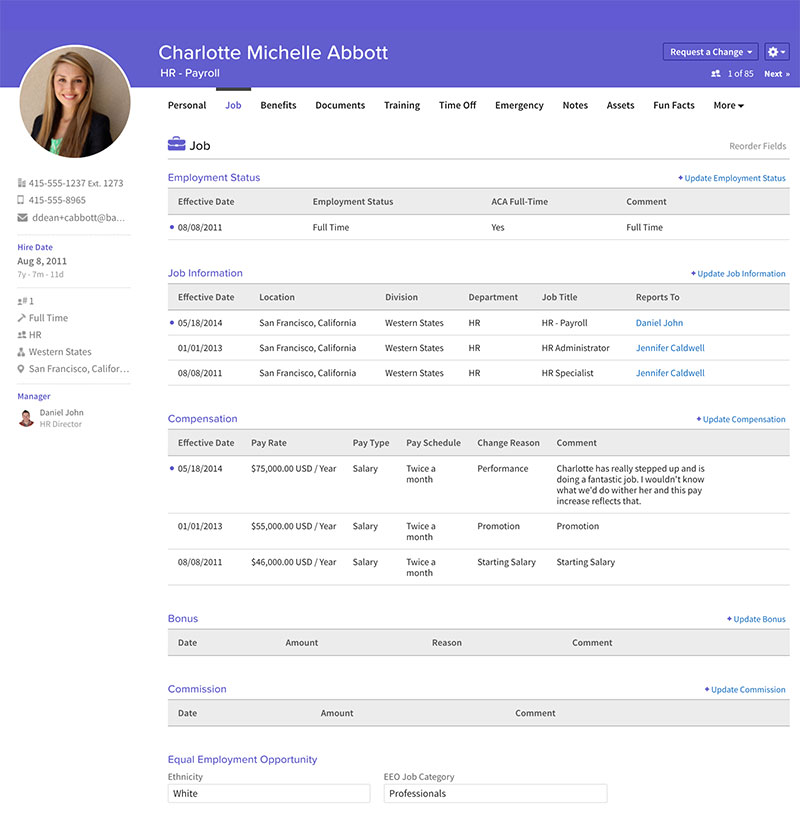The height and width of the screenshot is (820, 800).
Task: Click the briefcase Job section icon
Action: (177, 144)
